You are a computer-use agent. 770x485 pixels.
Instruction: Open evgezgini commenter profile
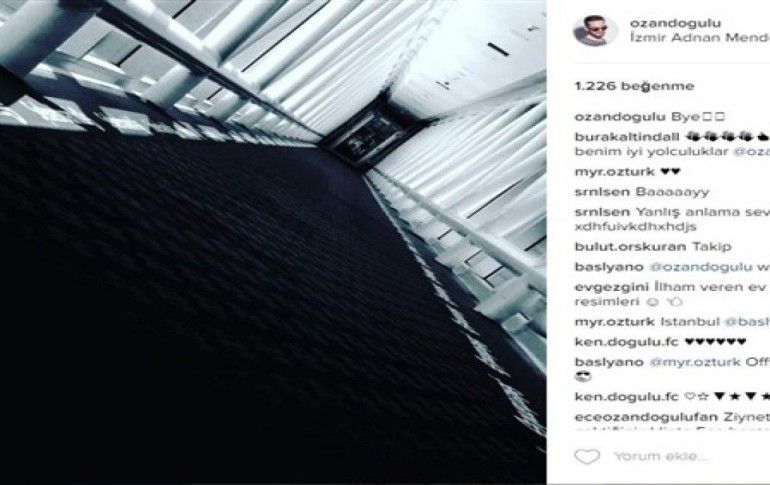tap(612, 287)
